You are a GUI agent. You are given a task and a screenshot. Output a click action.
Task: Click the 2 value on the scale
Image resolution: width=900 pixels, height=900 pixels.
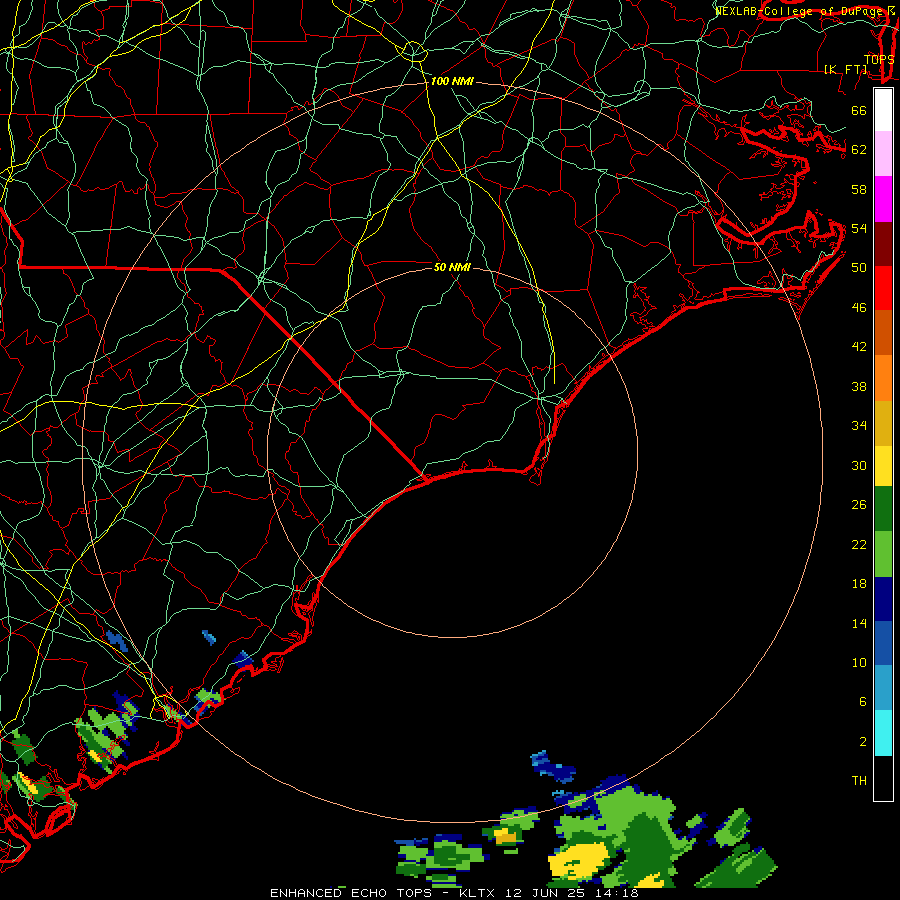click(862, 741)
